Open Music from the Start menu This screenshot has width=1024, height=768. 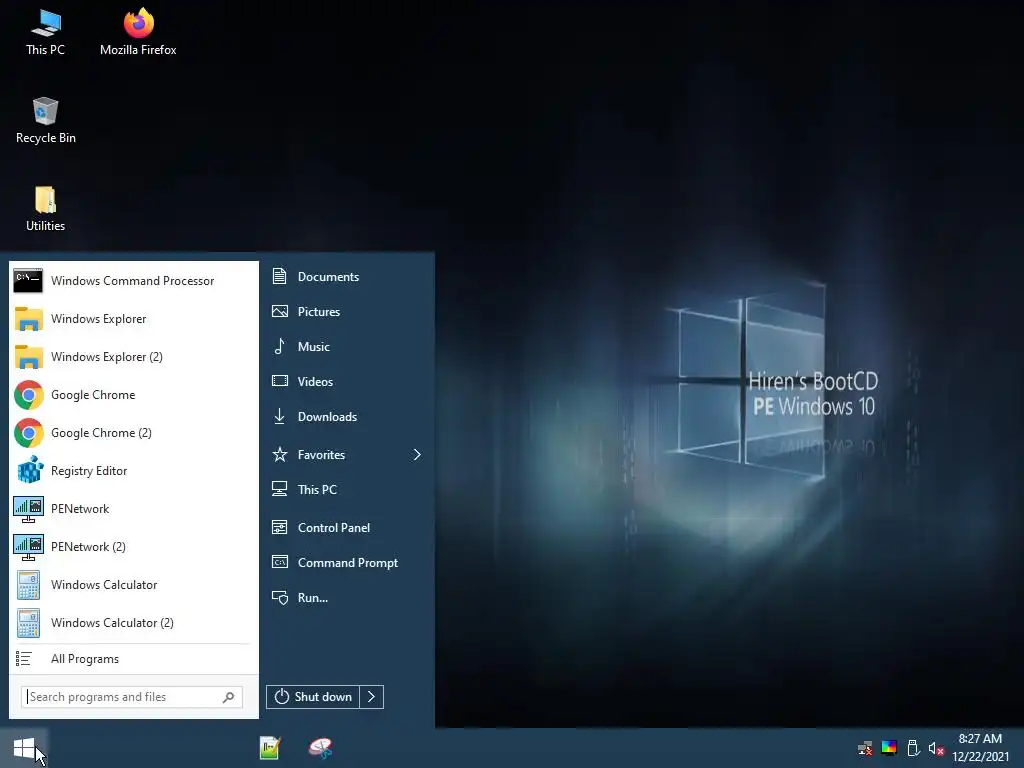click(346, 347)
